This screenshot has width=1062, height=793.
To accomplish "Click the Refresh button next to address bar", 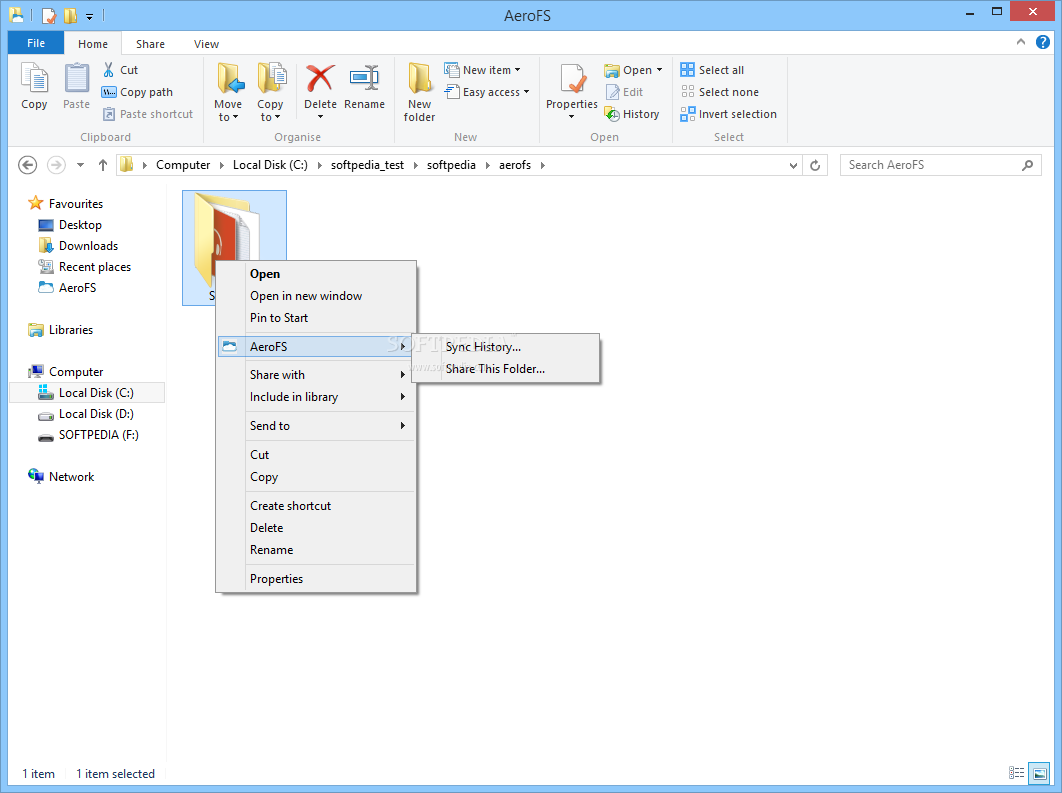I will (815, 165).
